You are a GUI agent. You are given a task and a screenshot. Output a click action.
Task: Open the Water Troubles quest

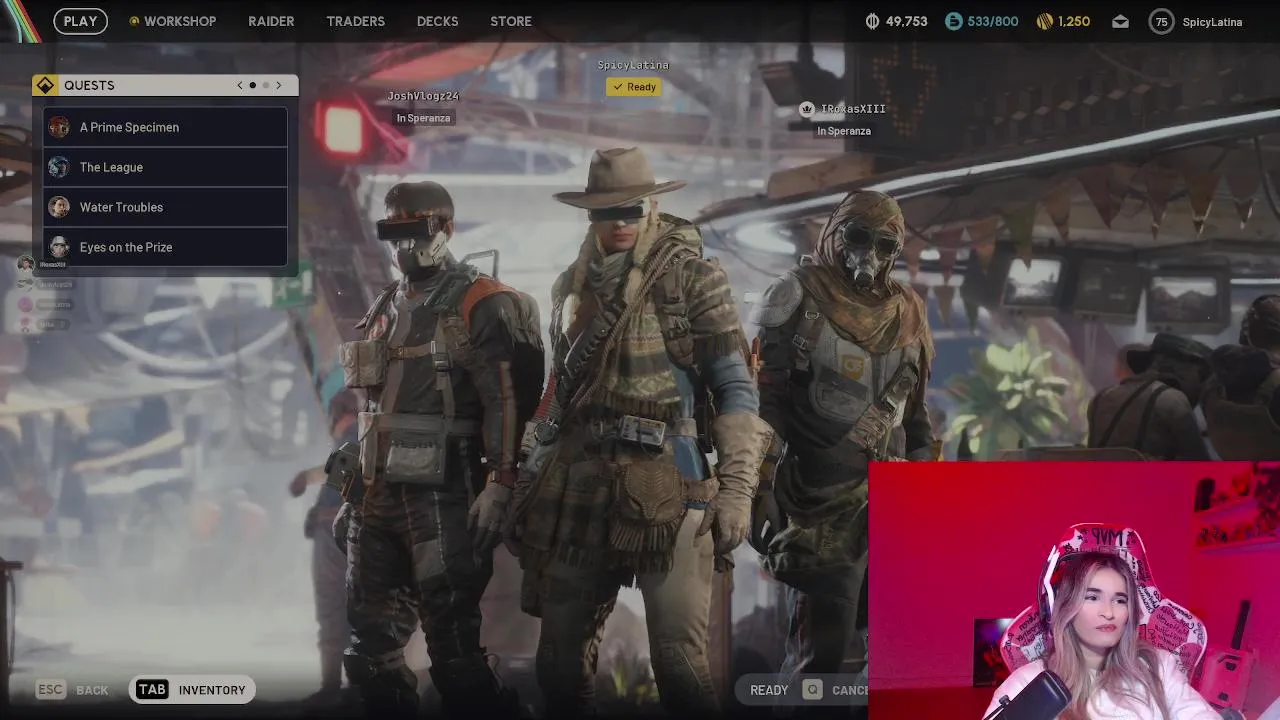165,207
